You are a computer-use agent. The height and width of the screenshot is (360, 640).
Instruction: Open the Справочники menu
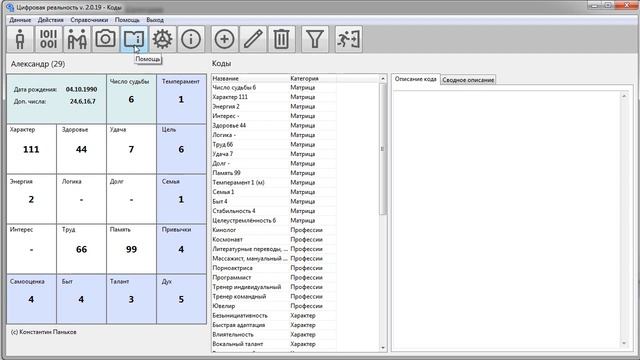click(x=89, y=20)
